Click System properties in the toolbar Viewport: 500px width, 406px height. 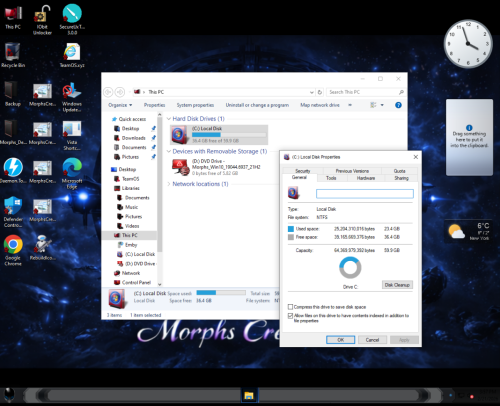click(195, 105)
